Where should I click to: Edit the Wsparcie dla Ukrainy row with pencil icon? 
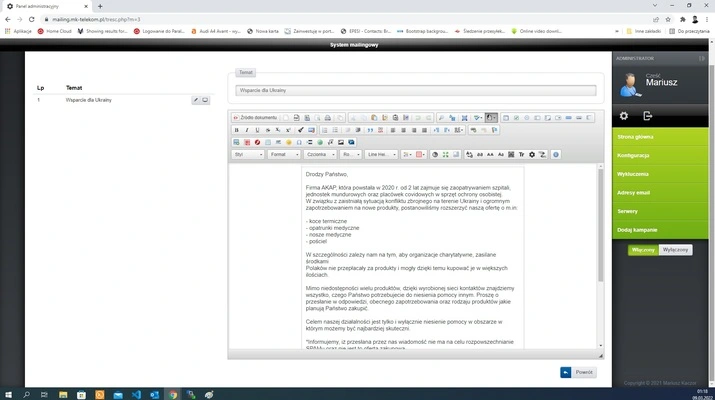196,100
